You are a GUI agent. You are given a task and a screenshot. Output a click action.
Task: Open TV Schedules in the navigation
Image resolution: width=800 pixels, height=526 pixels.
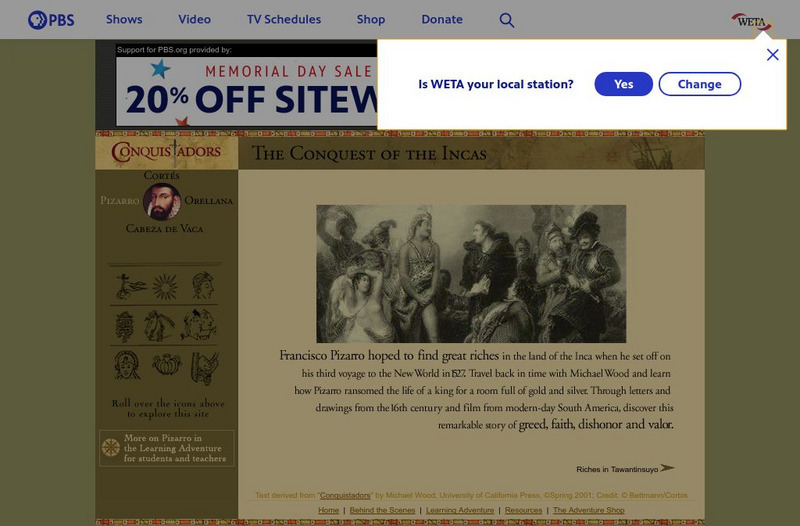284,19
